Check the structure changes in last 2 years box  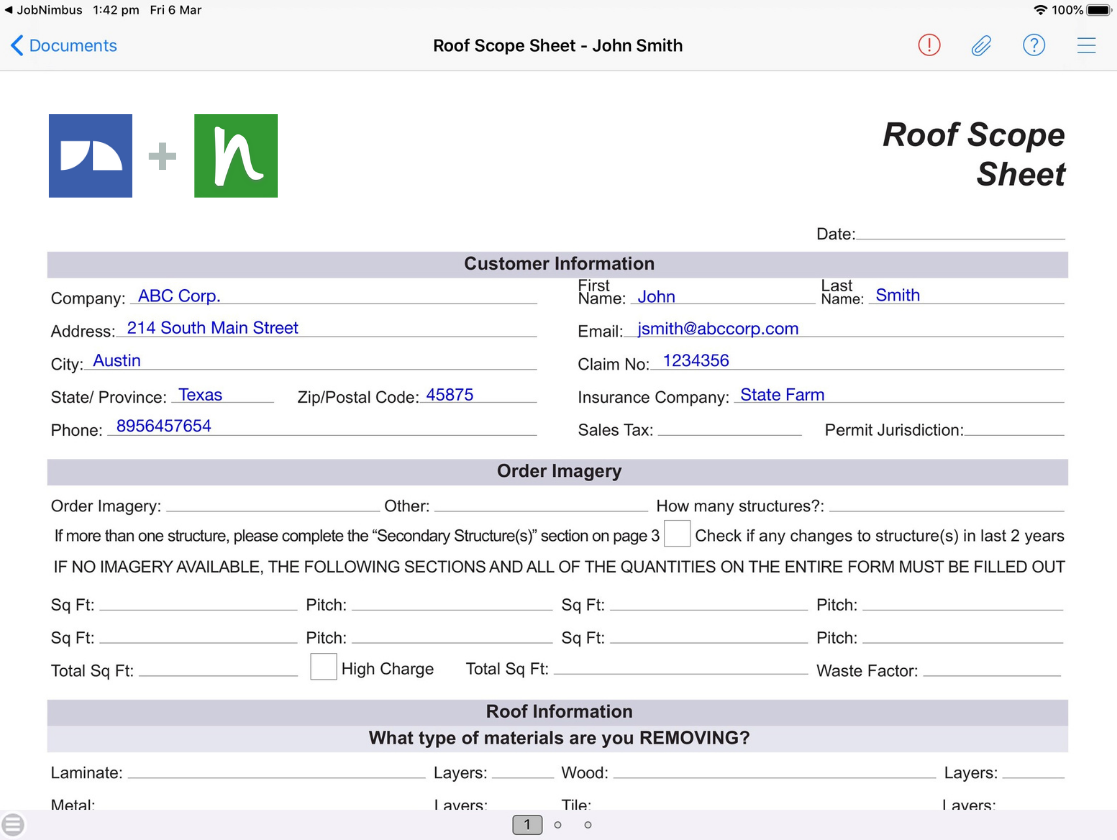(677, 534)
